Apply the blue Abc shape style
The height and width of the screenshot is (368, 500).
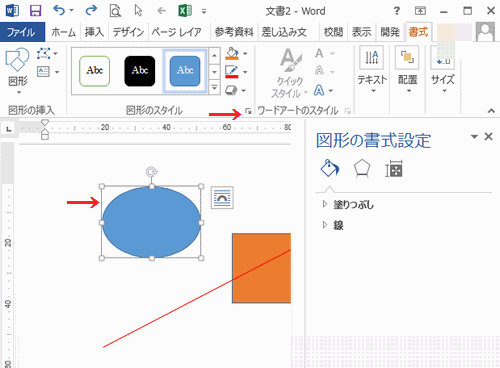(x=185, y=71)
